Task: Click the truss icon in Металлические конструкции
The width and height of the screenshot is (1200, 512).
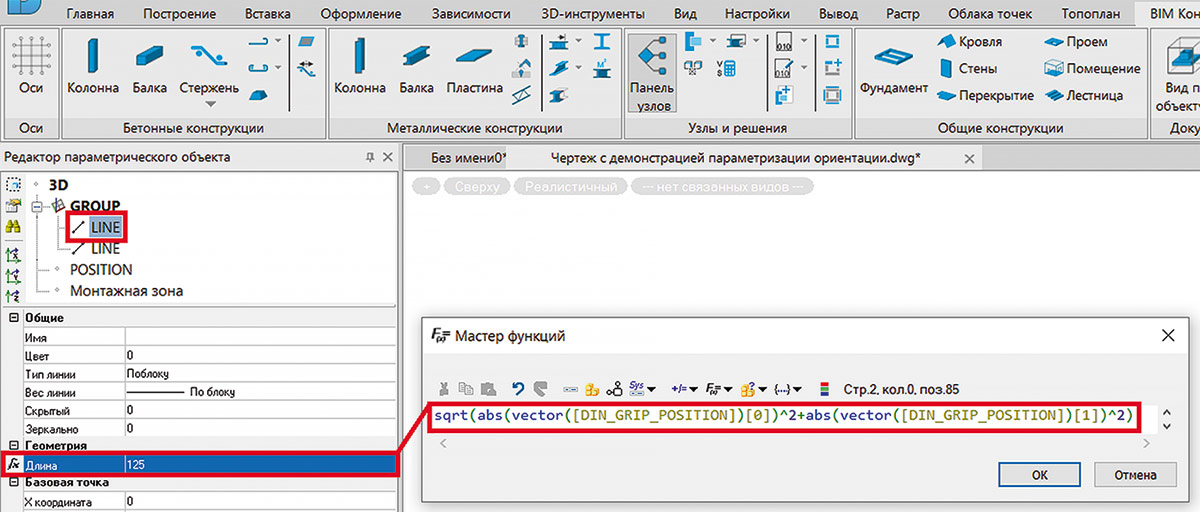Action: (521, 96)
